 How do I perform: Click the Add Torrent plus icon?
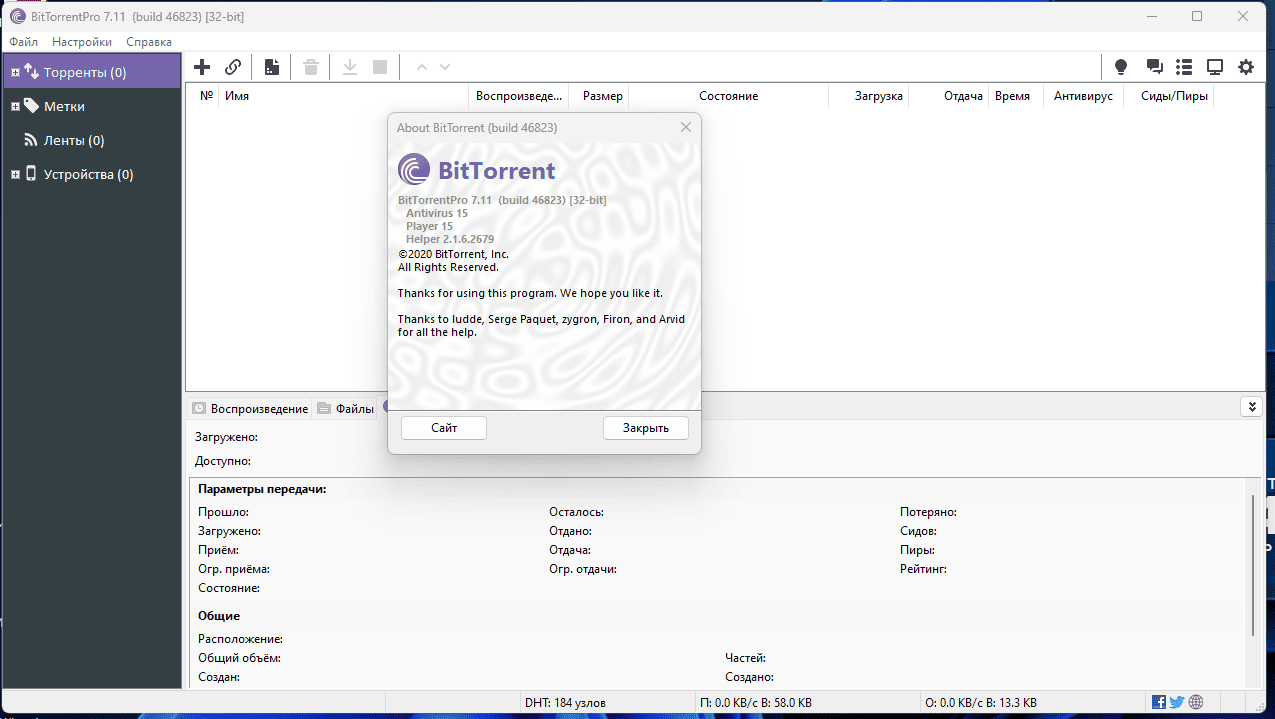click(x=202, y=67)
